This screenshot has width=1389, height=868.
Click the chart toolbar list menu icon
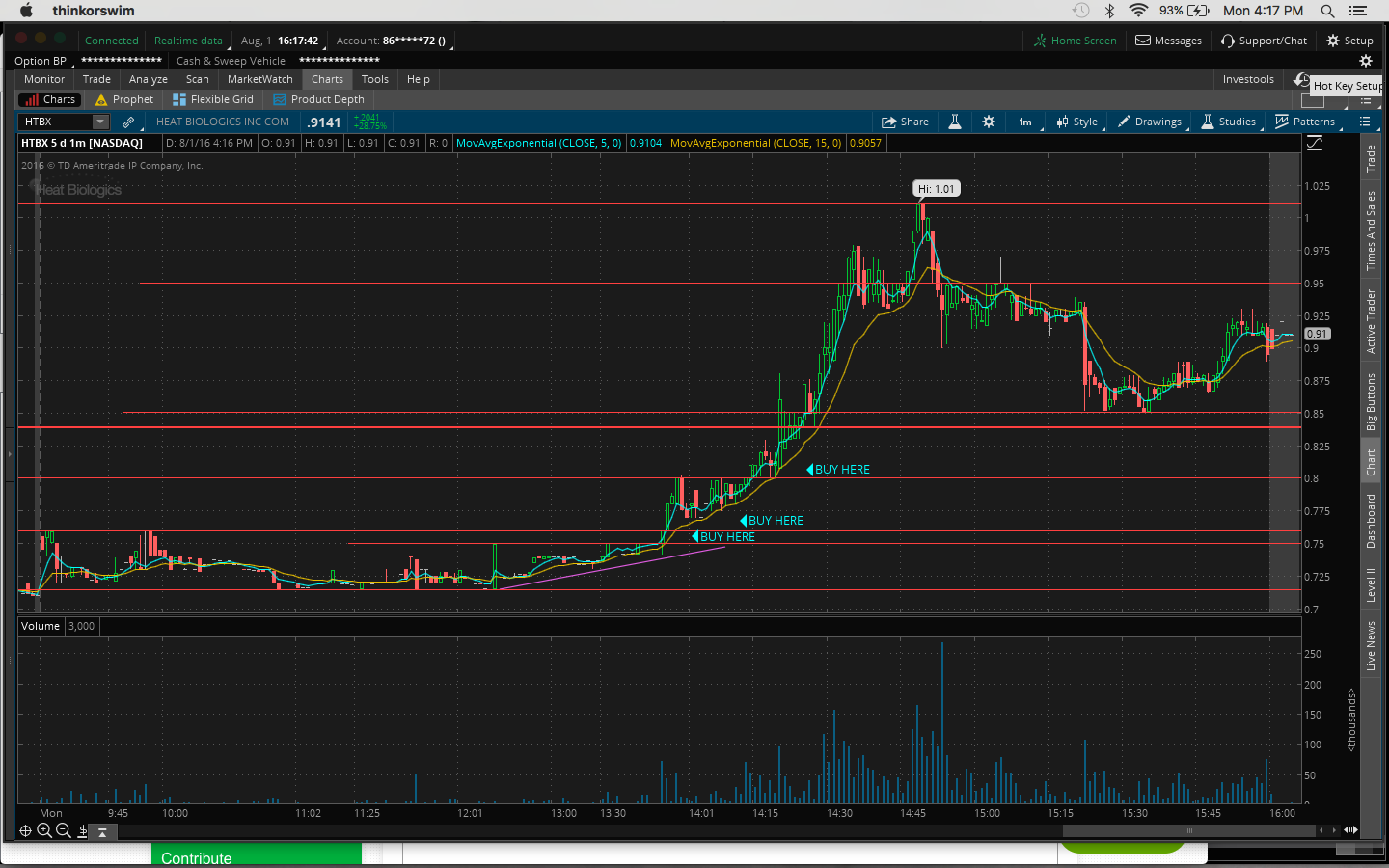coord(1365,122)
